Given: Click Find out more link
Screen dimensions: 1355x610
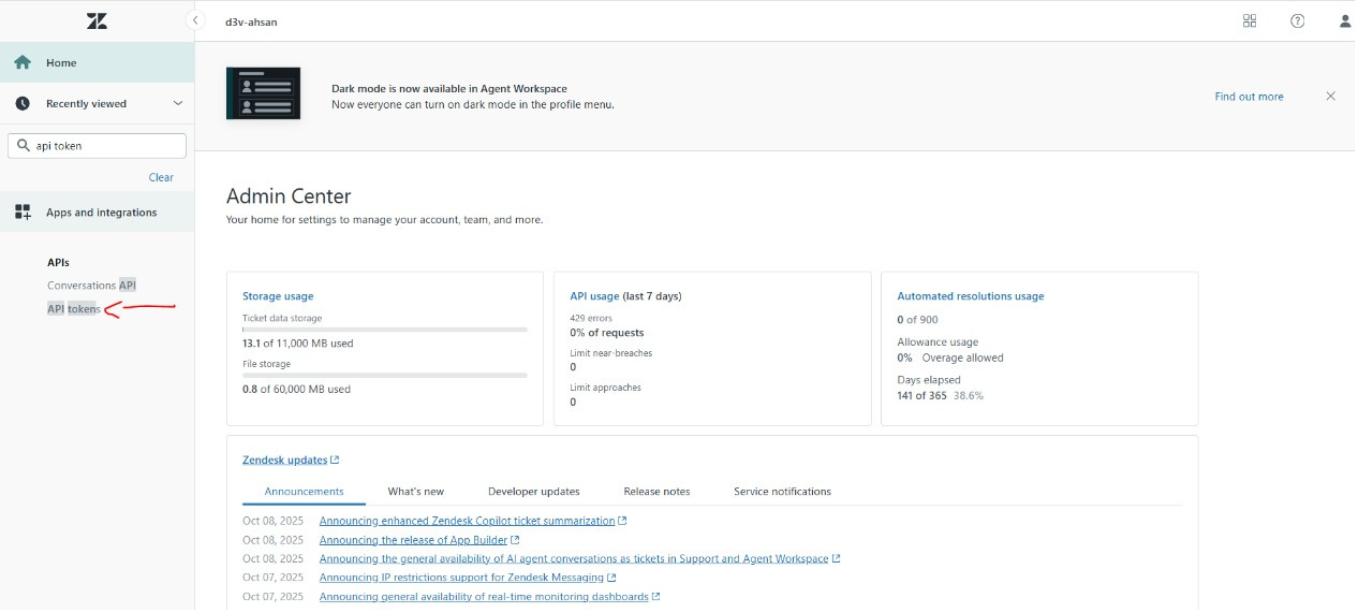Looking at the screenshot, I should [x=1248, y=97].
